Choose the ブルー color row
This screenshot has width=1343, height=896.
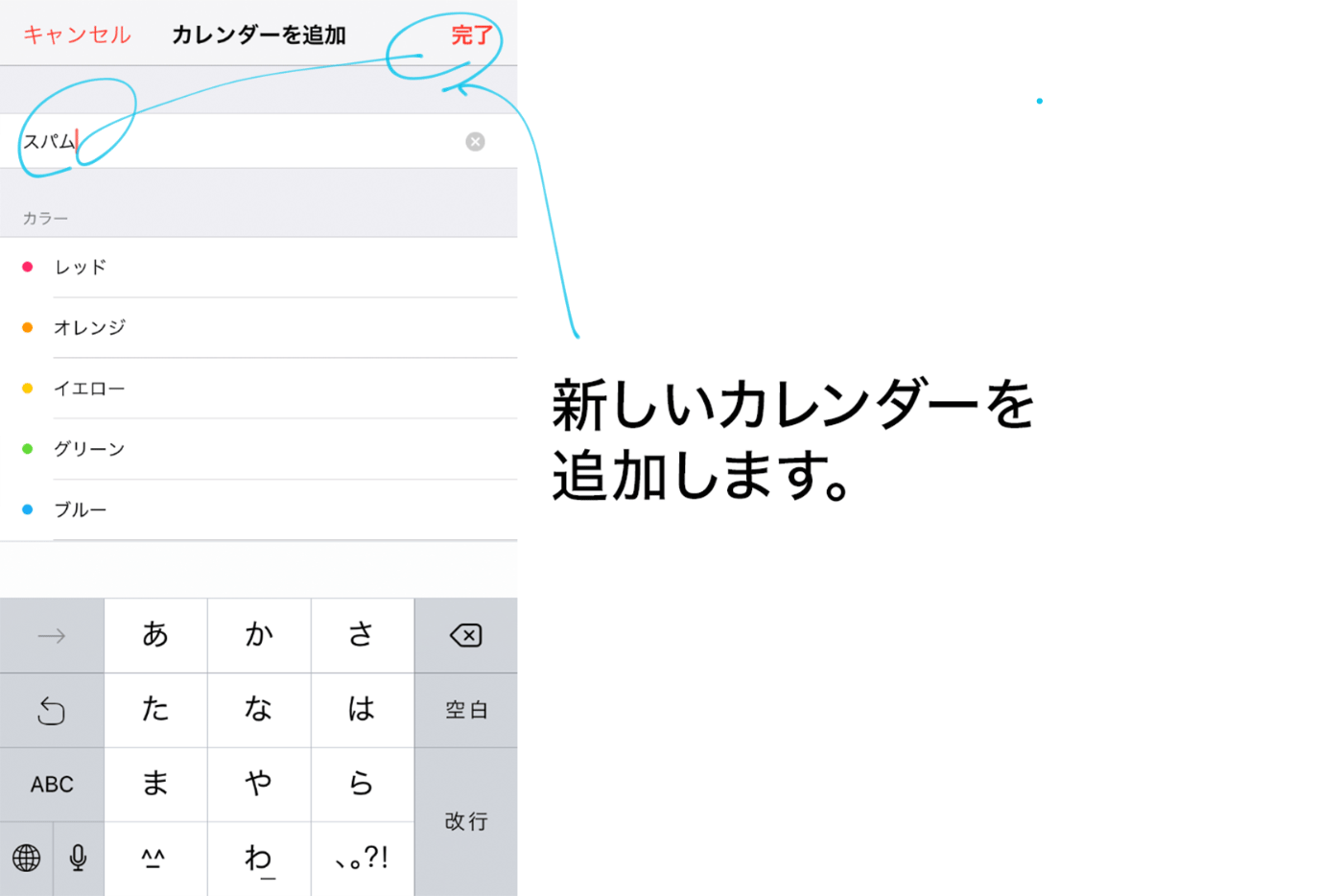(259, 509)
